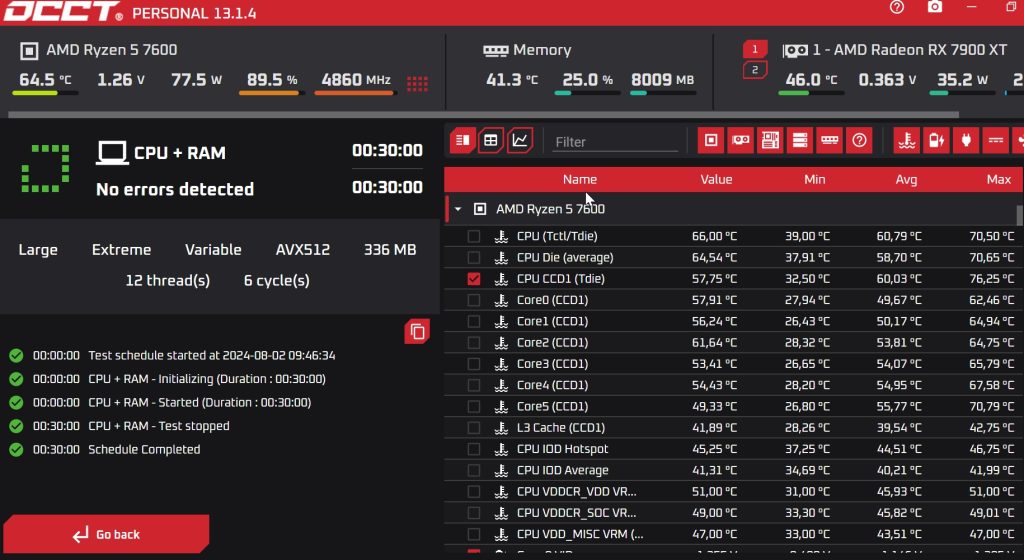This screenshot has height=560, width=1024.
Task: Sort by the Value column header
Action: (716, 179)
